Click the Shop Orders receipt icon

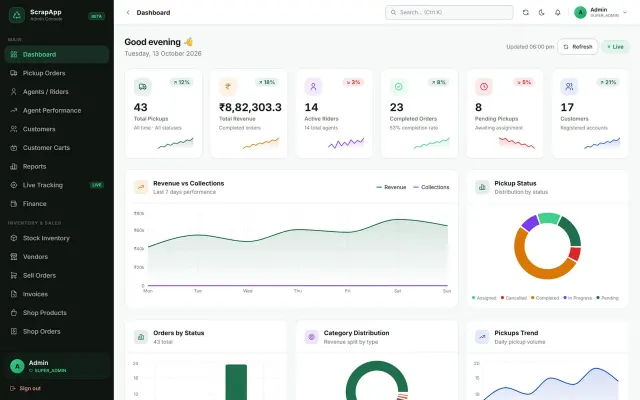click(14, 331)
